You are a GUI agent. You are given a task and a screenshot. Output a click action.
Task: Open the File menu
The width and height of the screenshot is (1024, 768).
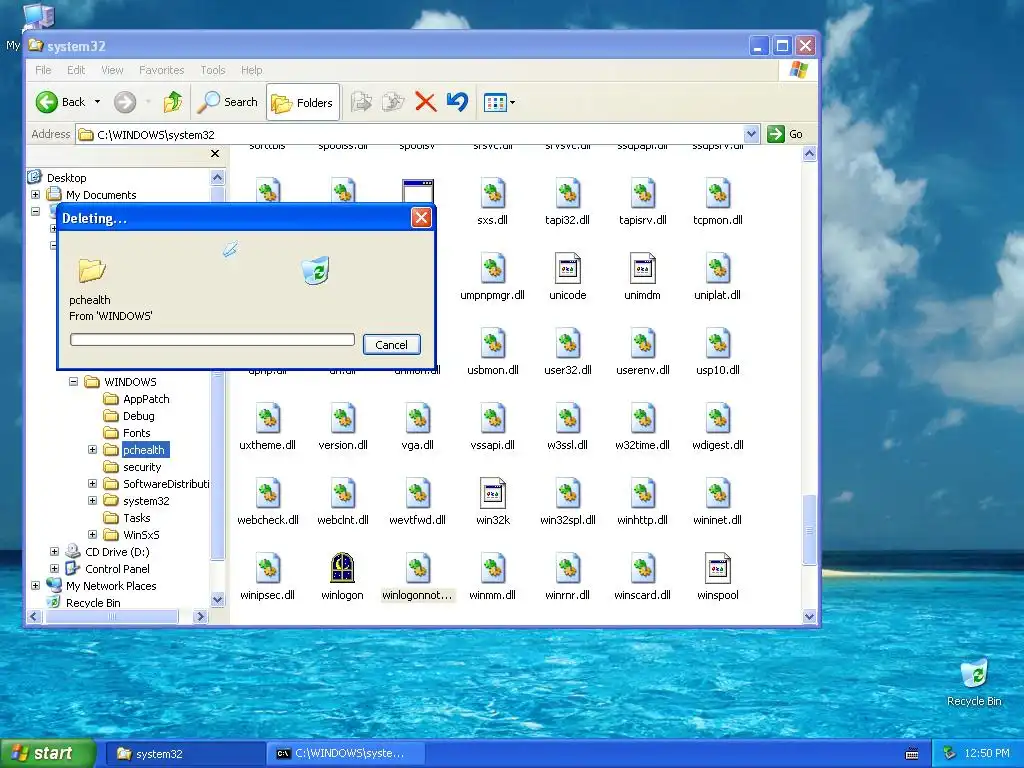coord(43,70)
